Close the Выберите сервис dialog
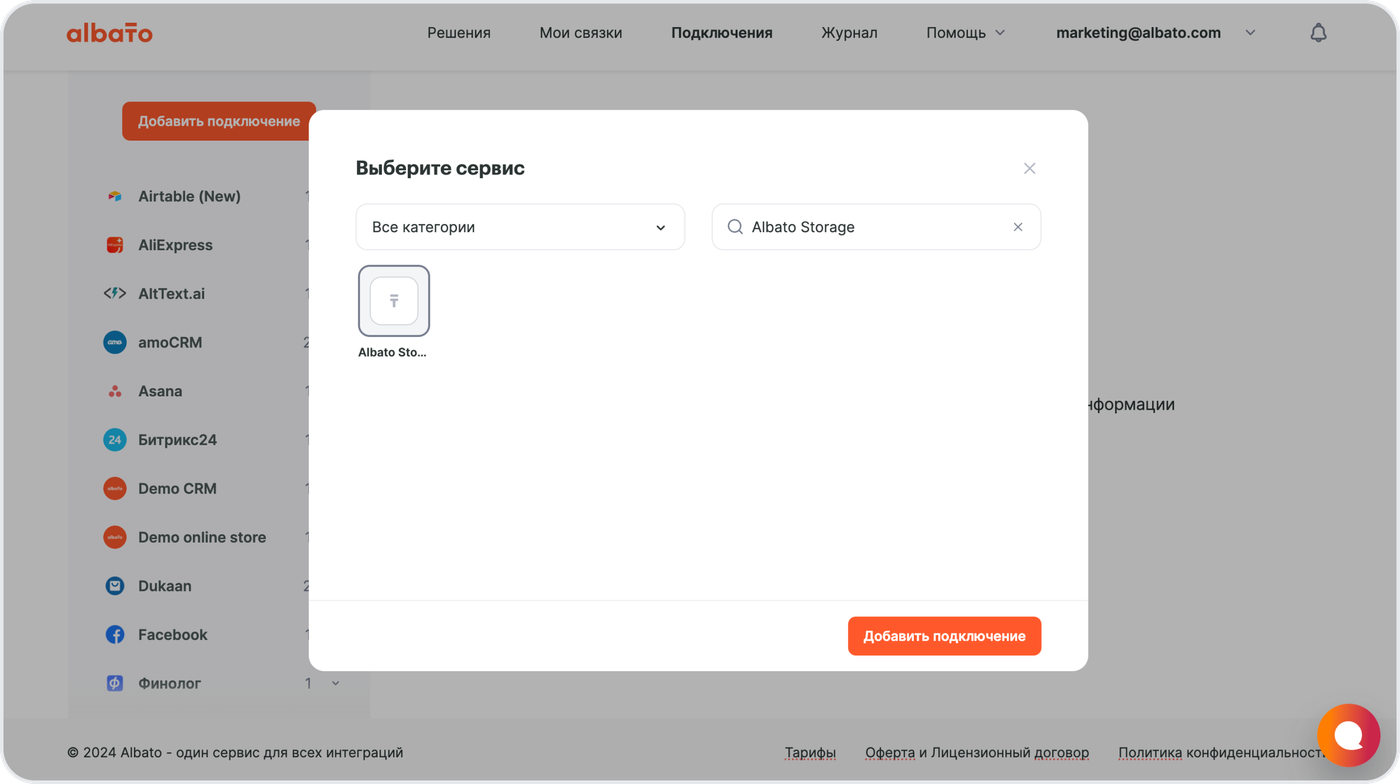1400x784 pixels. point(1029,168)
